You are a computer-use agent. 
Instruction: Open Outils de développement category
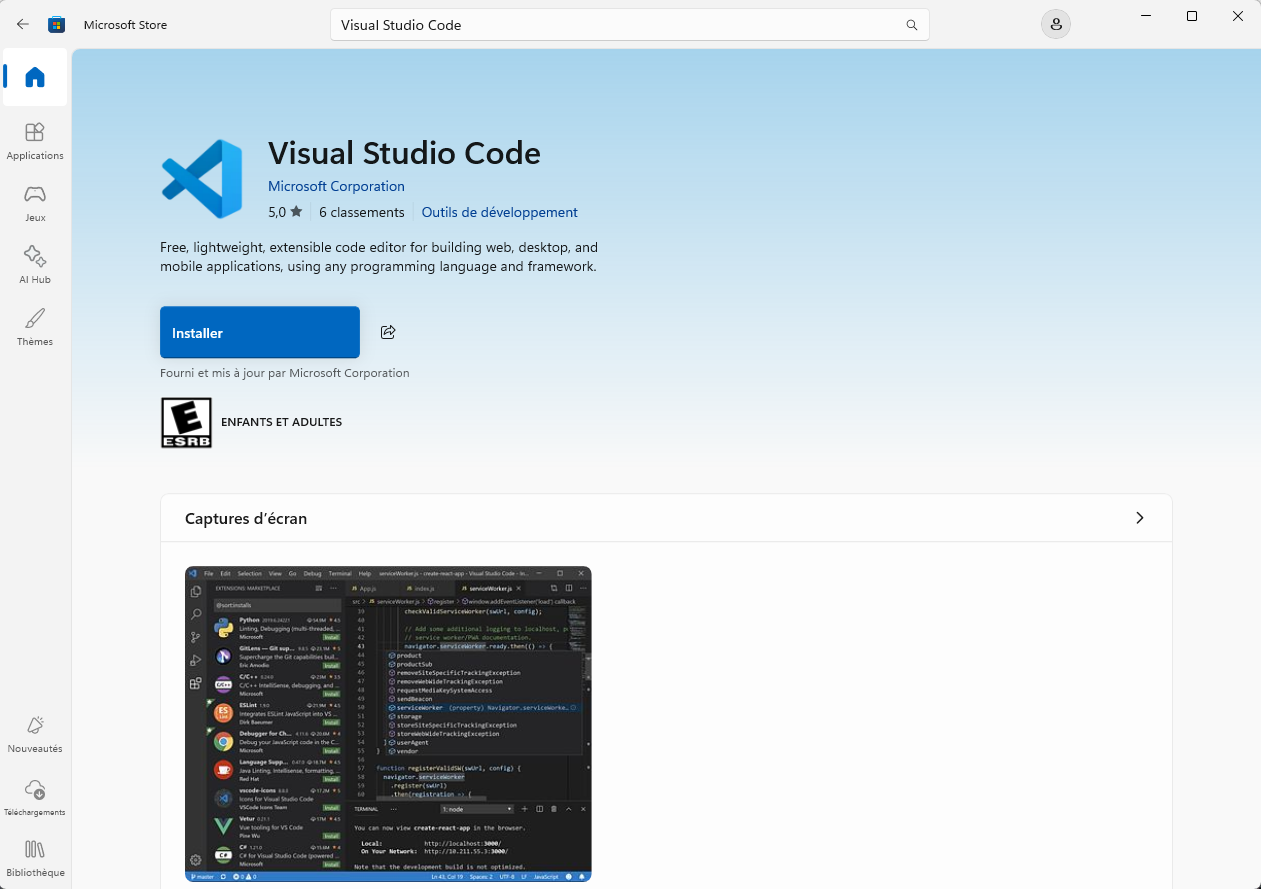[499, 212]
